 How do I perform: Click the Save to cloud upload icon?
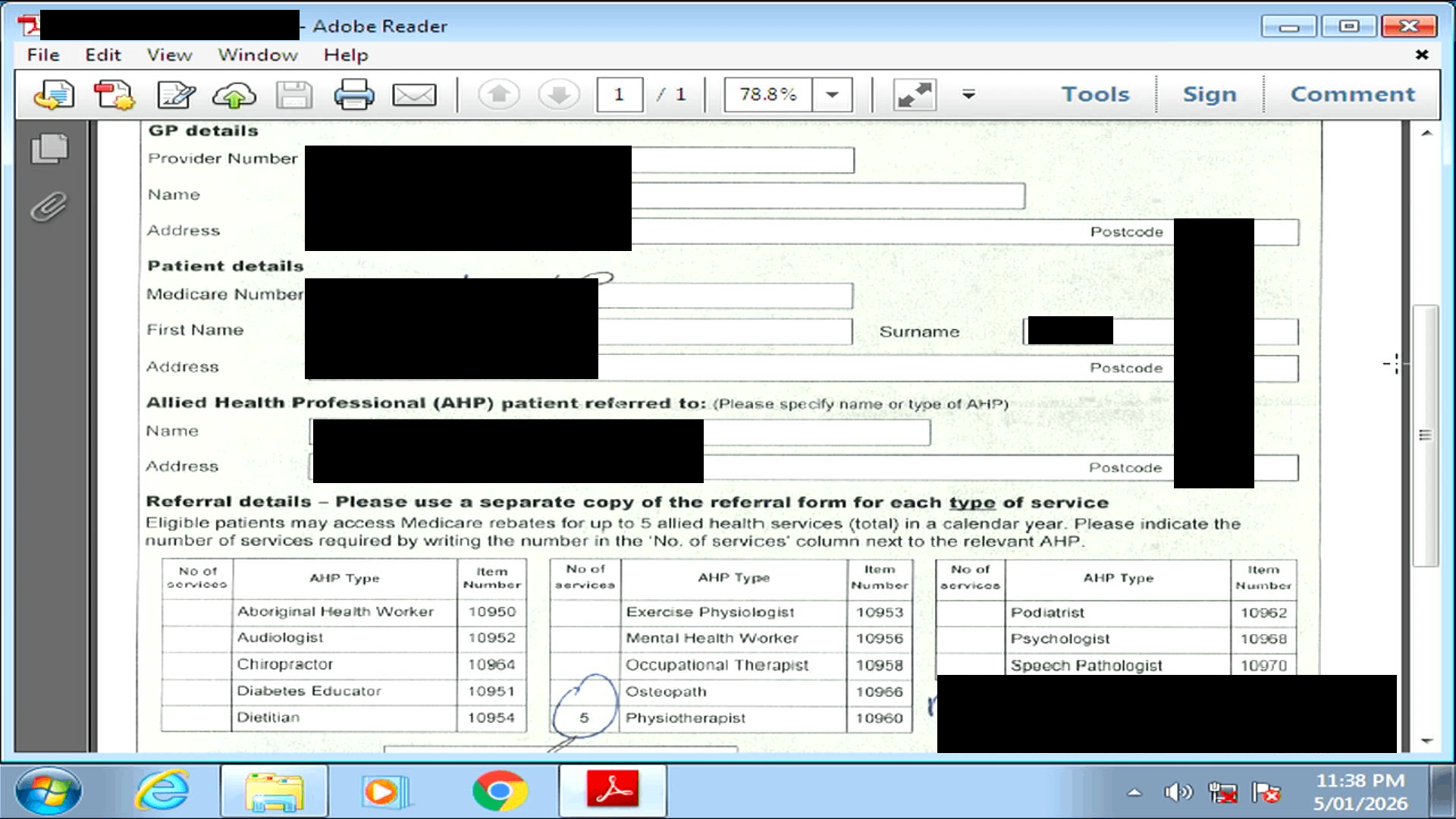(x=234, y=95)
